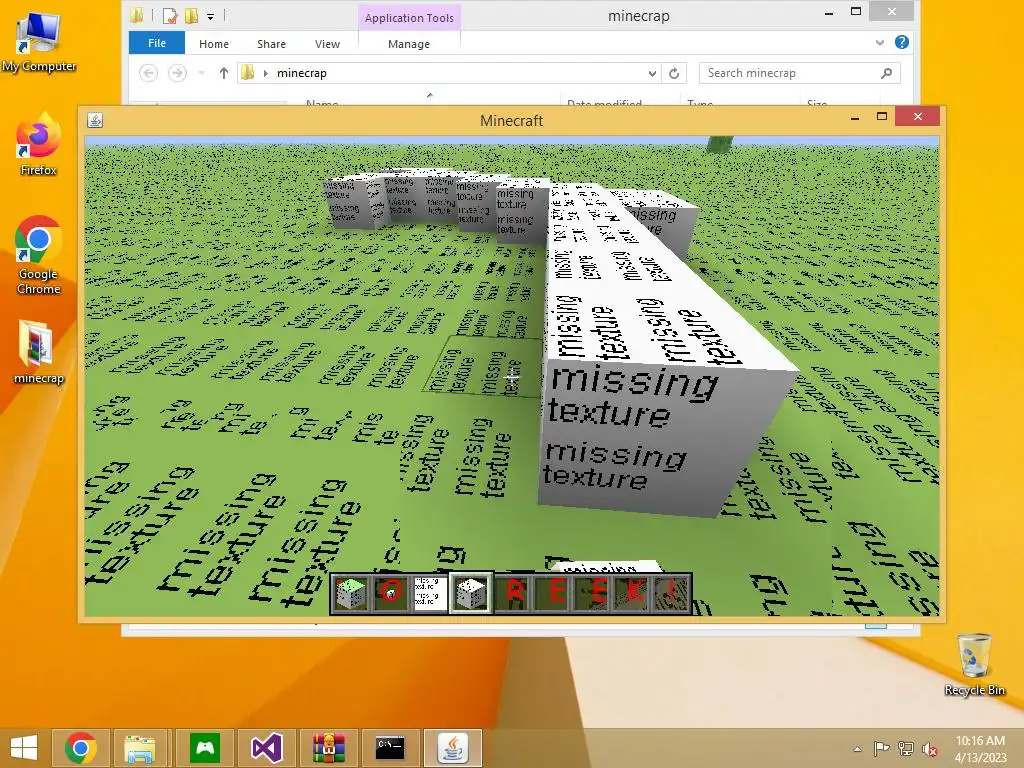
Task: Open the Windows Start button
Action: click(24, 748)
